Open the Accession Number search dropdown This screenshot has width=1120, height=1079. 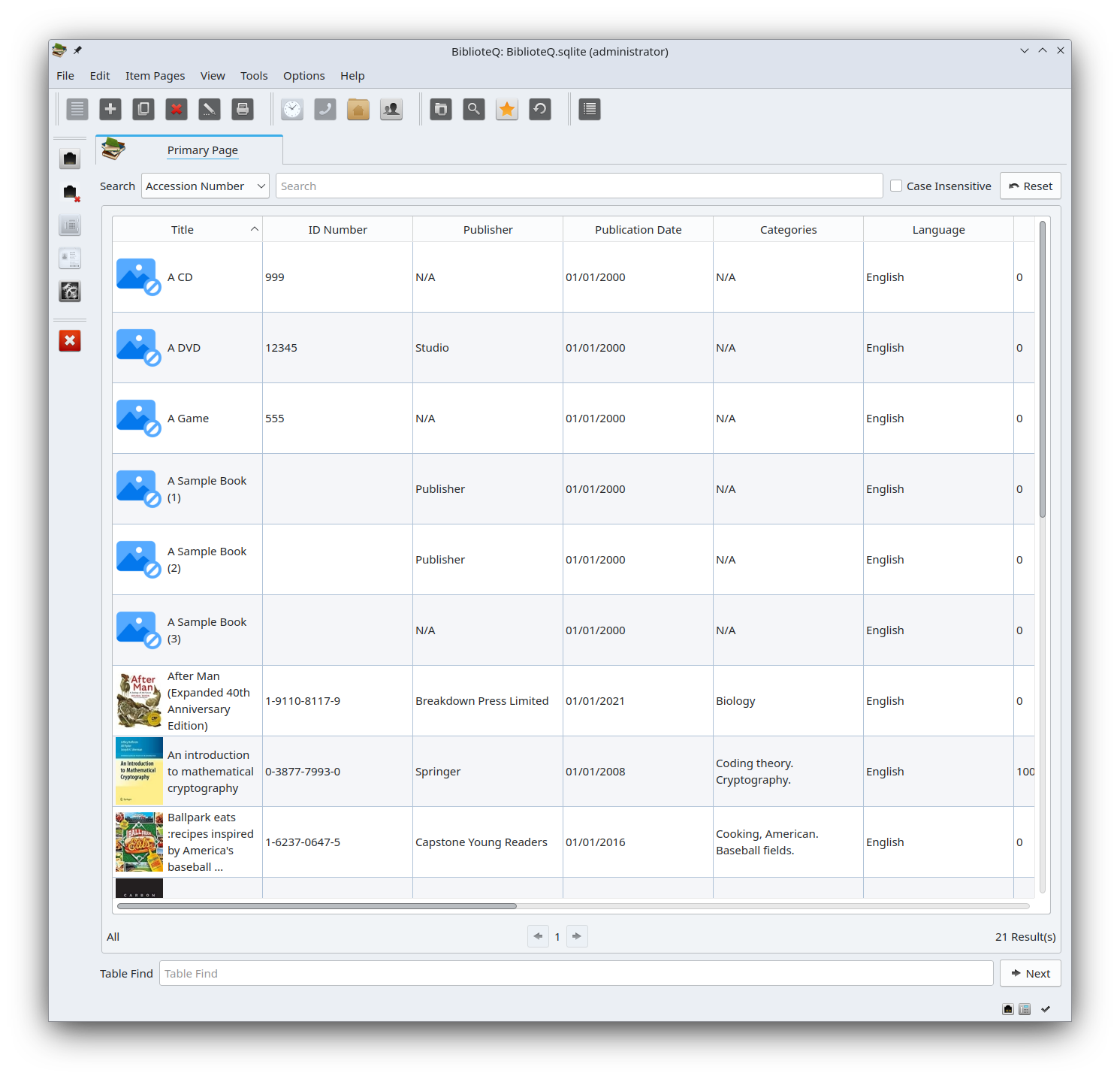tap(205, 186)
